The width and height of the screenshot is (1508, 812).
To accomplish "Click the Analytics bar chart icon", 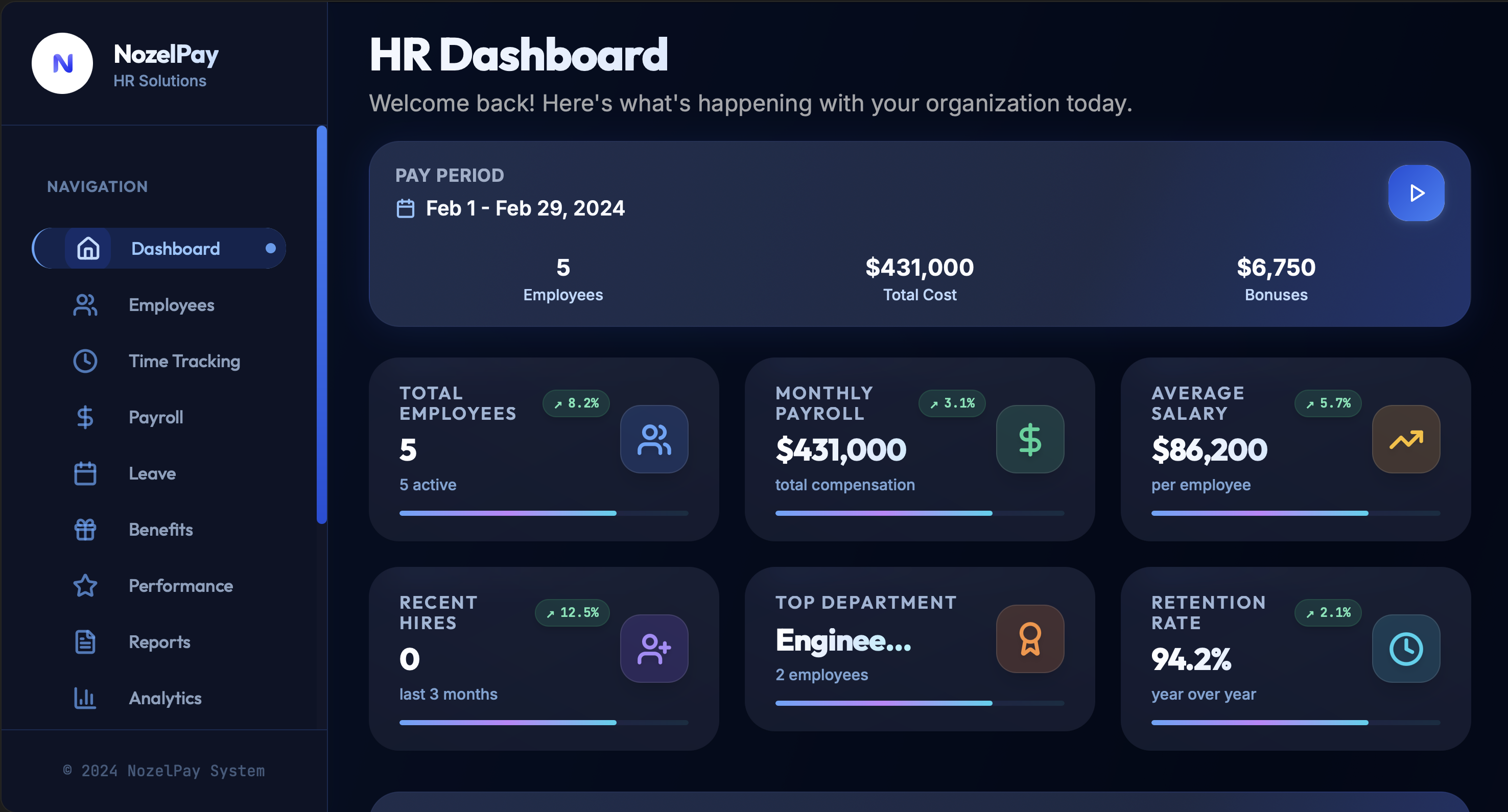I will pyautogui.click(x=85, y=698).
